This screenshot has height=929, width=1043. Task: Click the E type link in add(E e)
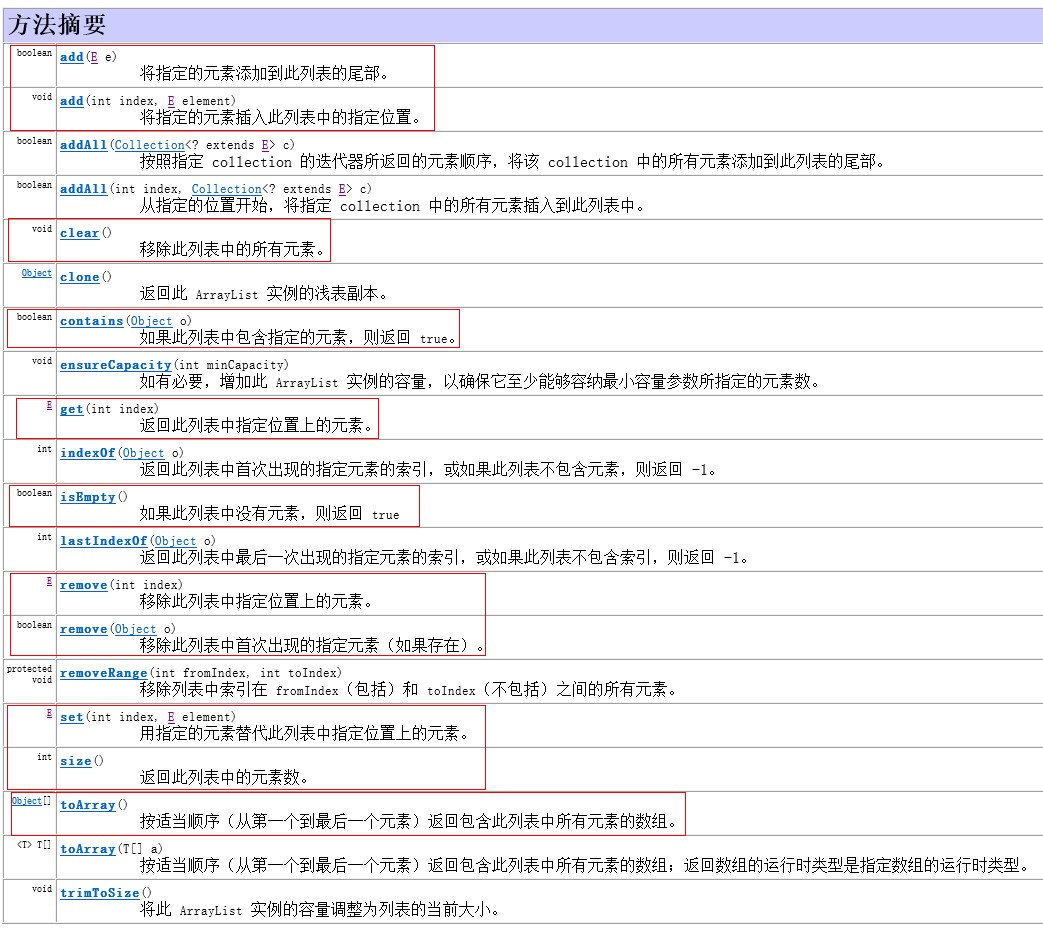click(x=94, y=57)
